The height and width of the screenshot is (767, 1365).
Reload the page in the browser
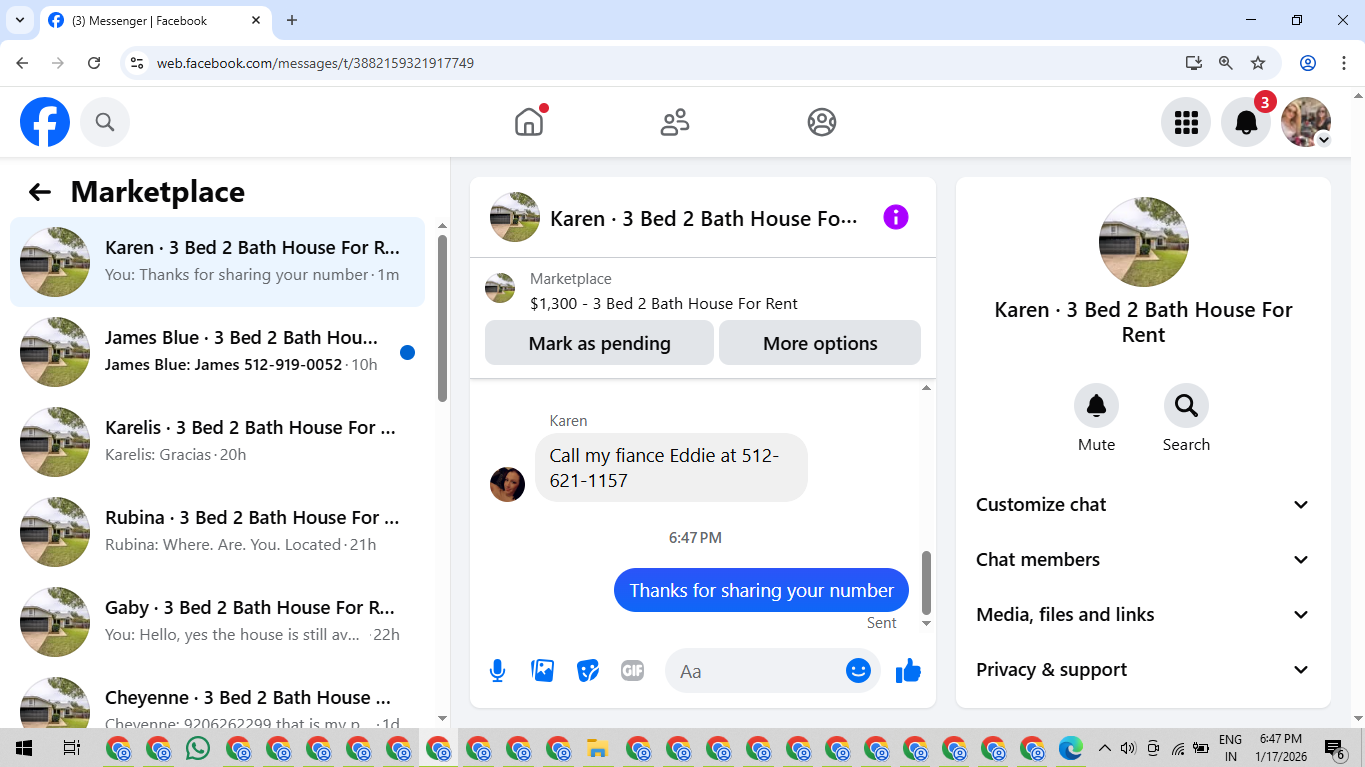(94, 63)
